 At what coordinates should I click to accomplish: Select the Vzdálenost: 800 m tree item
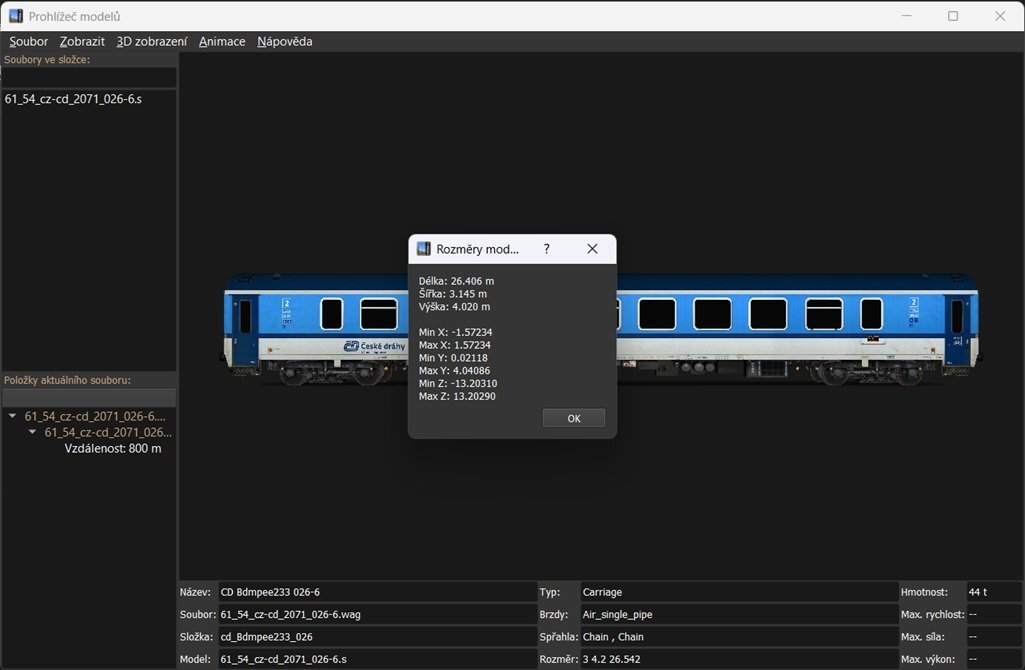pos(112,448)
